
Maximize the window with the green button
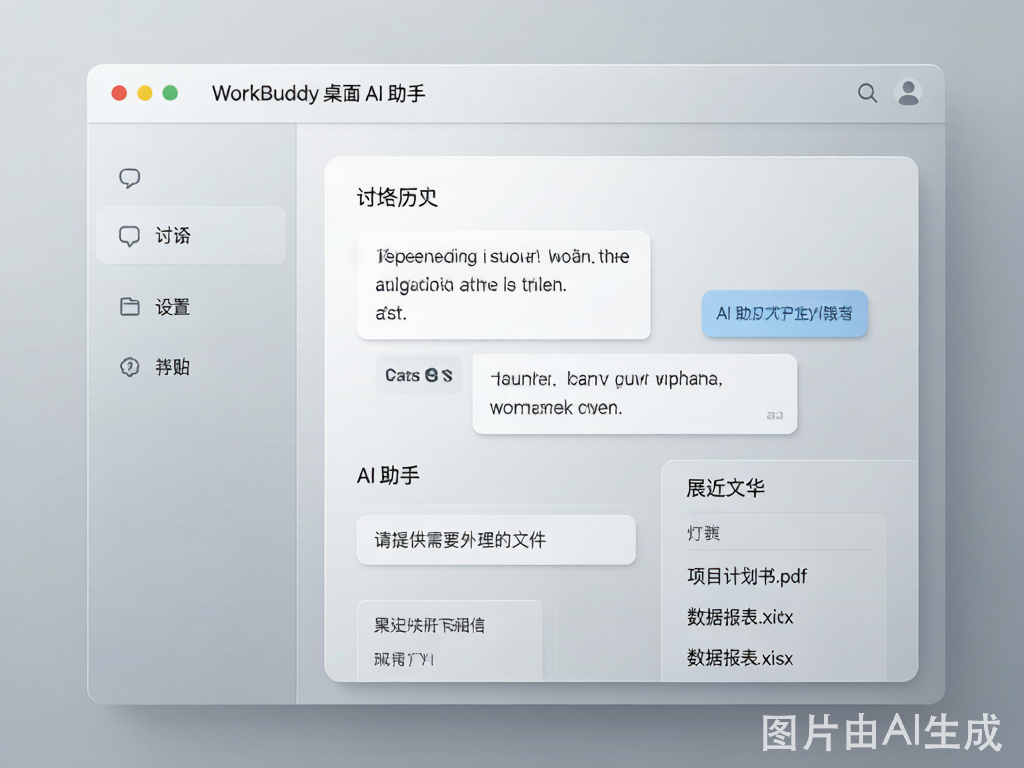(x=170, y=93)
